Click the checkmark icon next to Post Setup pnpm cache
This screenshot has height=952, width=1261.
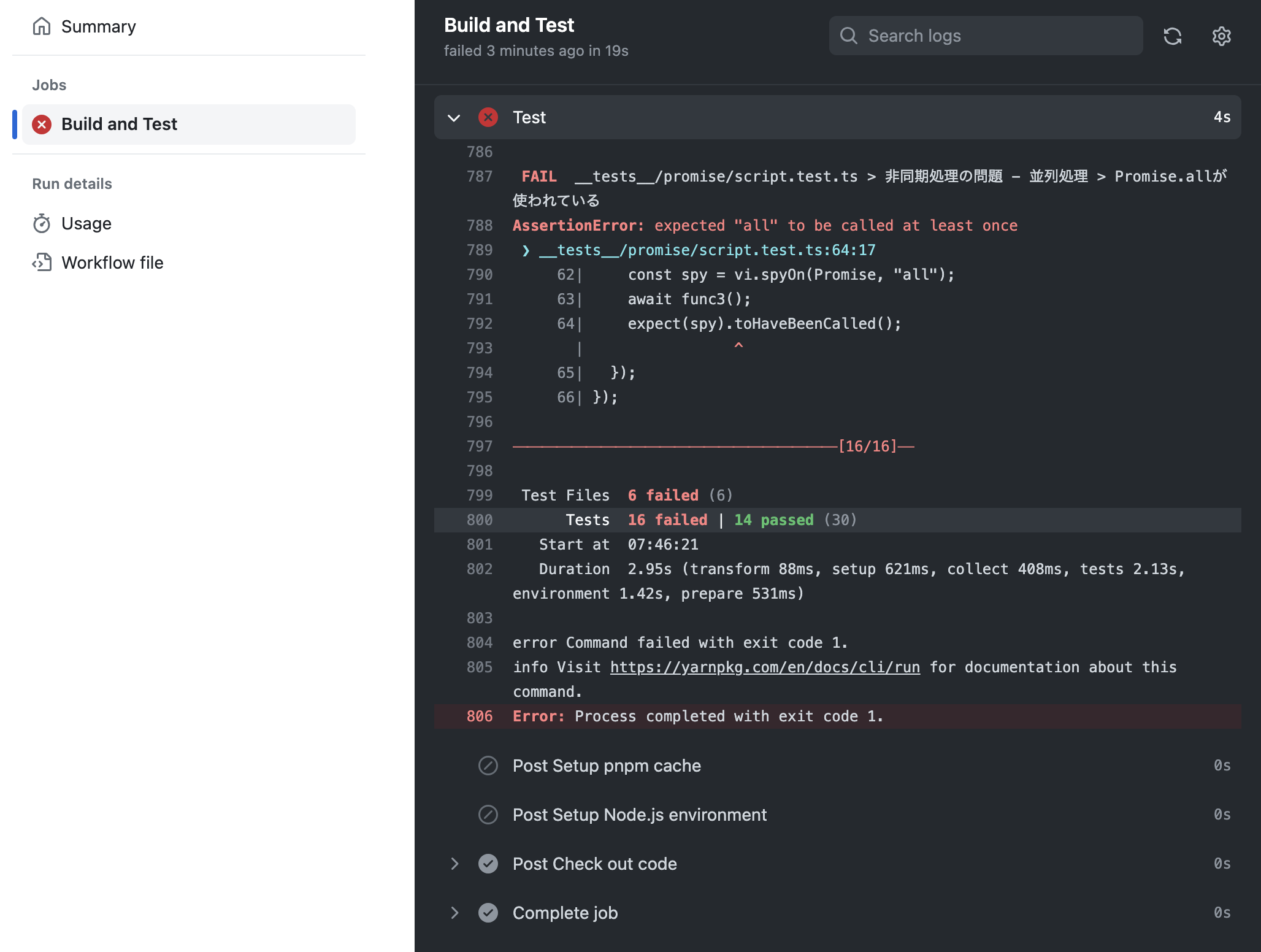(x=488, y=765)
